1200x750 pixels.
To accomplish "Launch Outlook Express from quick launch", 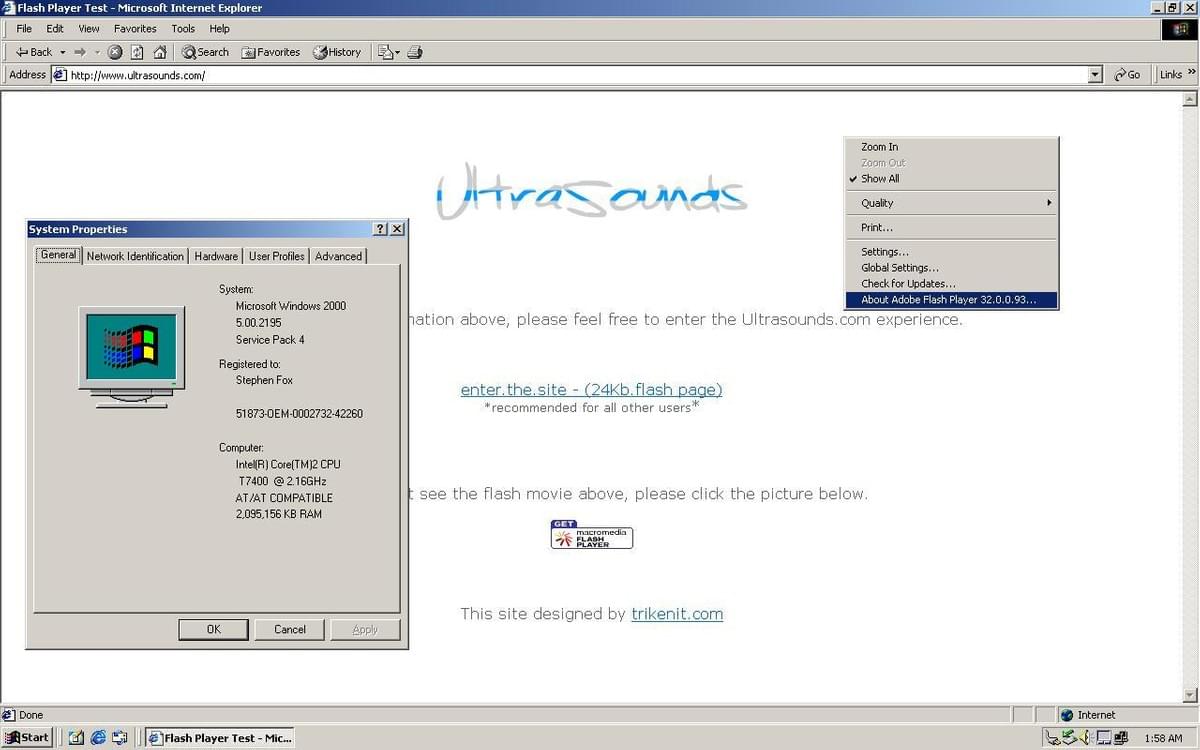I will click(120, 738).
